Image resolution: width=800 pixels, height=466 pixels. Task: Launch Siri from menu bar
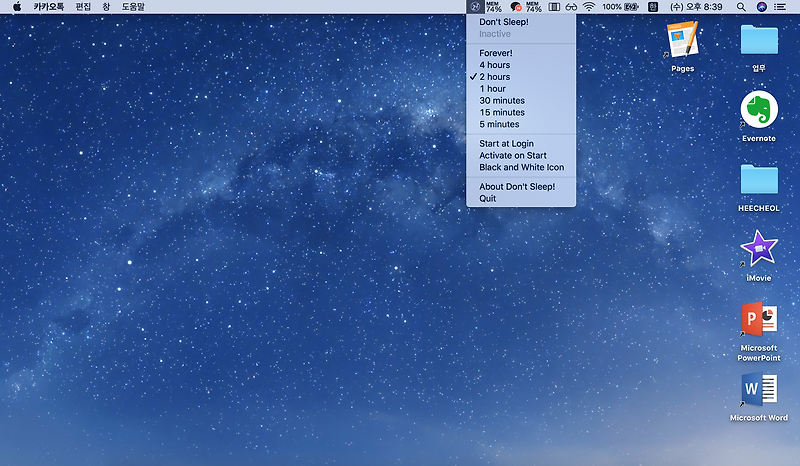click(761, 7)
